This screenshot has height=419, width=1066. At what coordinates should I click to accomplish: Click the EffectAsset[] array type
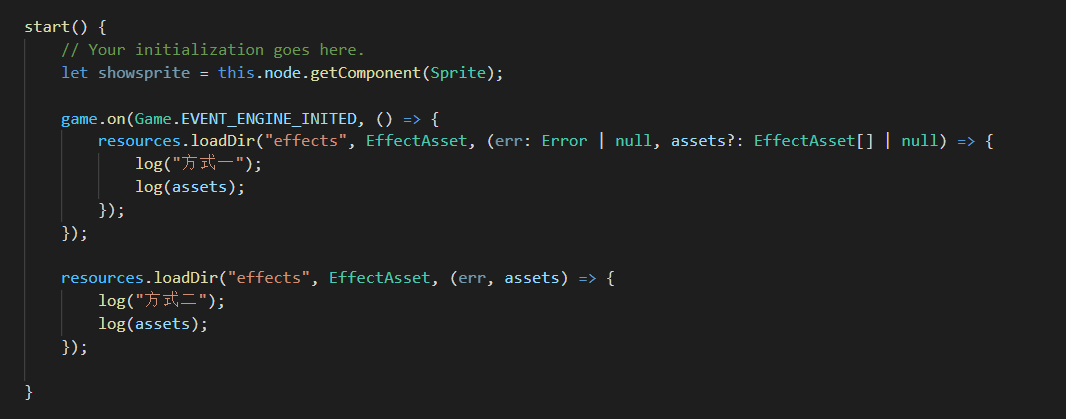coord(814,141)
